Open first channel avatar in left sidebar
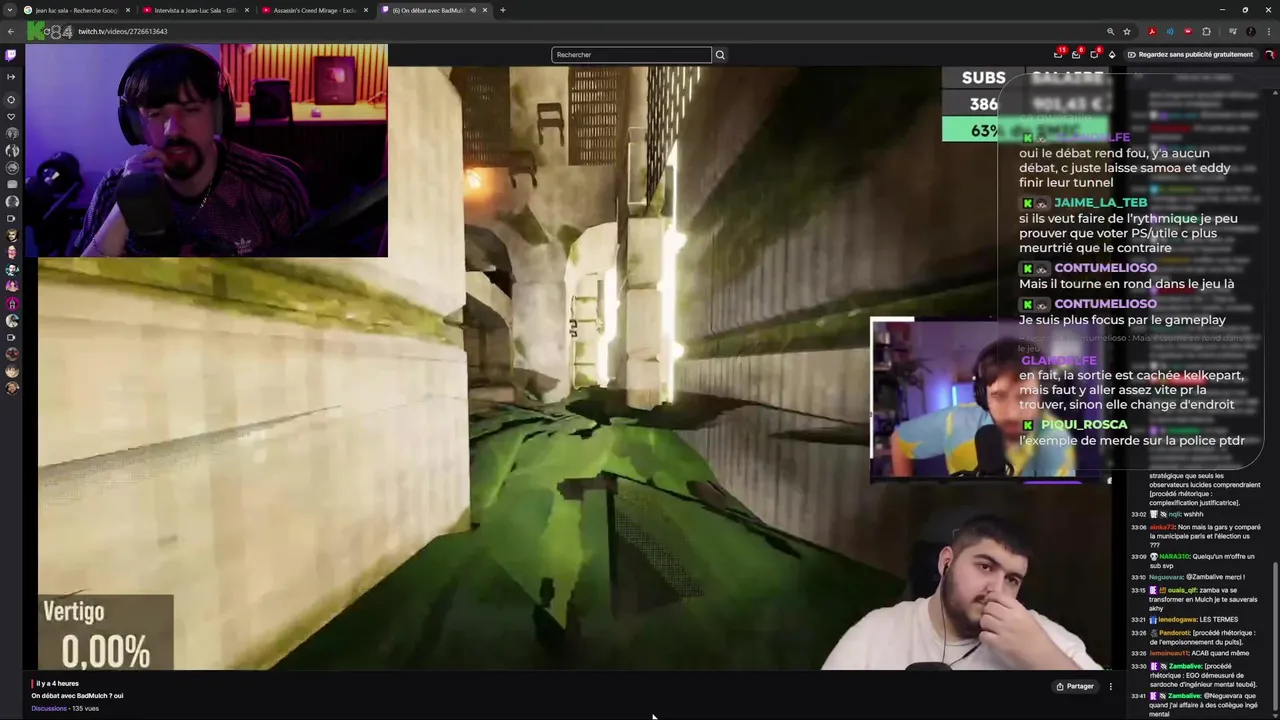Screen dimensions: 1280x720 (11, 132)
